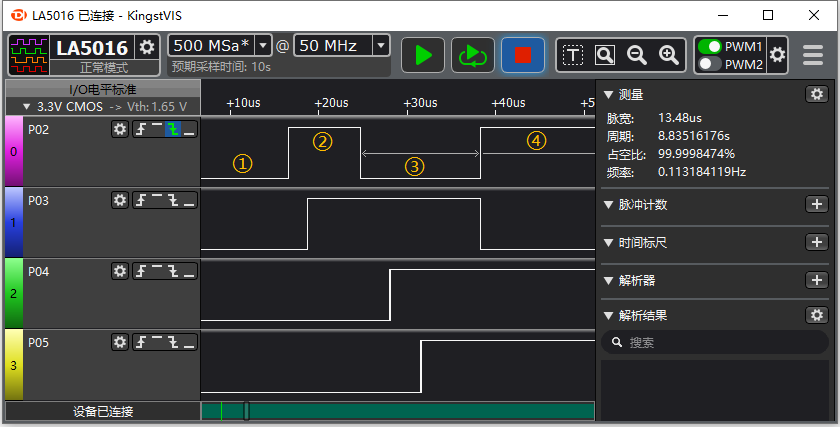Click the zoom-to-fit magnifier icon
This screenshot has width=840, height=427.
pyautogui.click(x=604, y=55)
